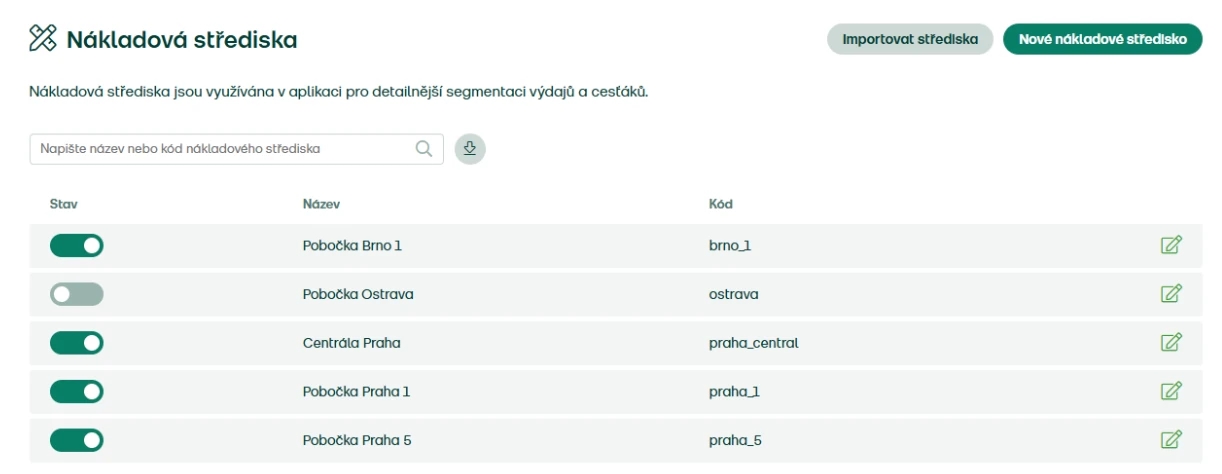Enable the Pobočka Ostrava toggle
The image size is (1222, 474).
pos(77,294)
